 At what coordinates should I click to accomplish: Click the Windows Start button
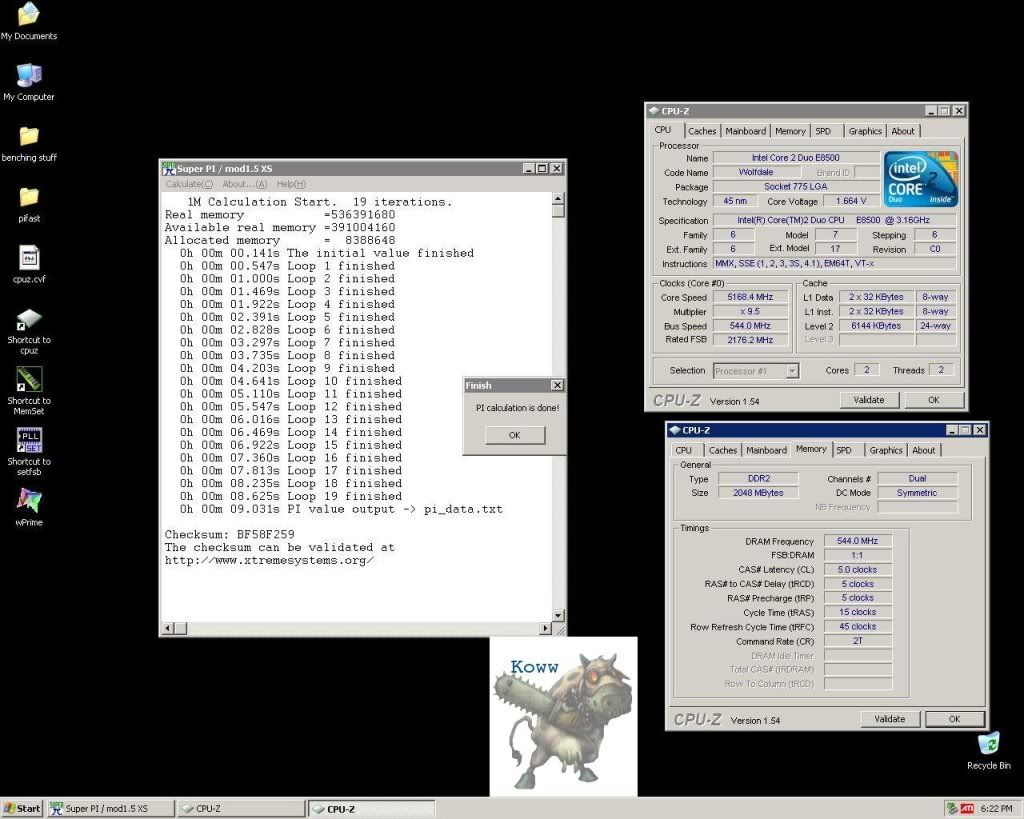[x=22, y=808]
